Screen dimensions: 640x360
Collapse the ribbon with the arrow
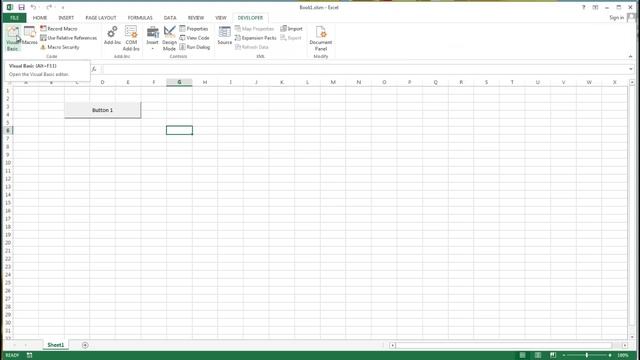pyautogui.click(x=630, y=56)
